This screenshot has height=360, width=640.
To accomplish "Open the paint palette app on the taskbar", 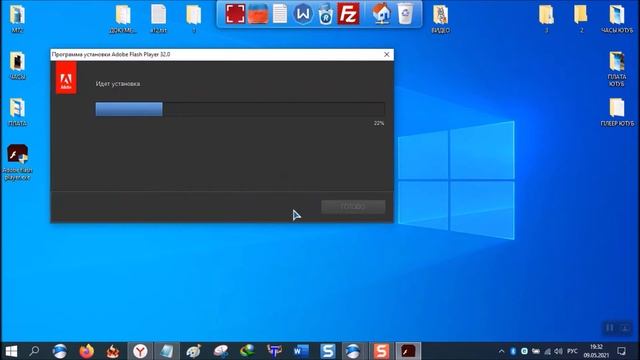I will (x=193, y=351).
